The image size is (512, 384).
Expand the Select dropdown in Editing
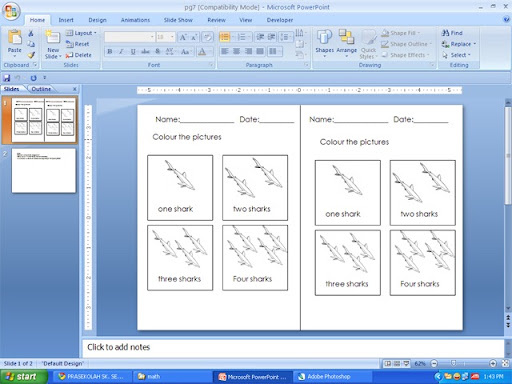[x=456, y=55]
